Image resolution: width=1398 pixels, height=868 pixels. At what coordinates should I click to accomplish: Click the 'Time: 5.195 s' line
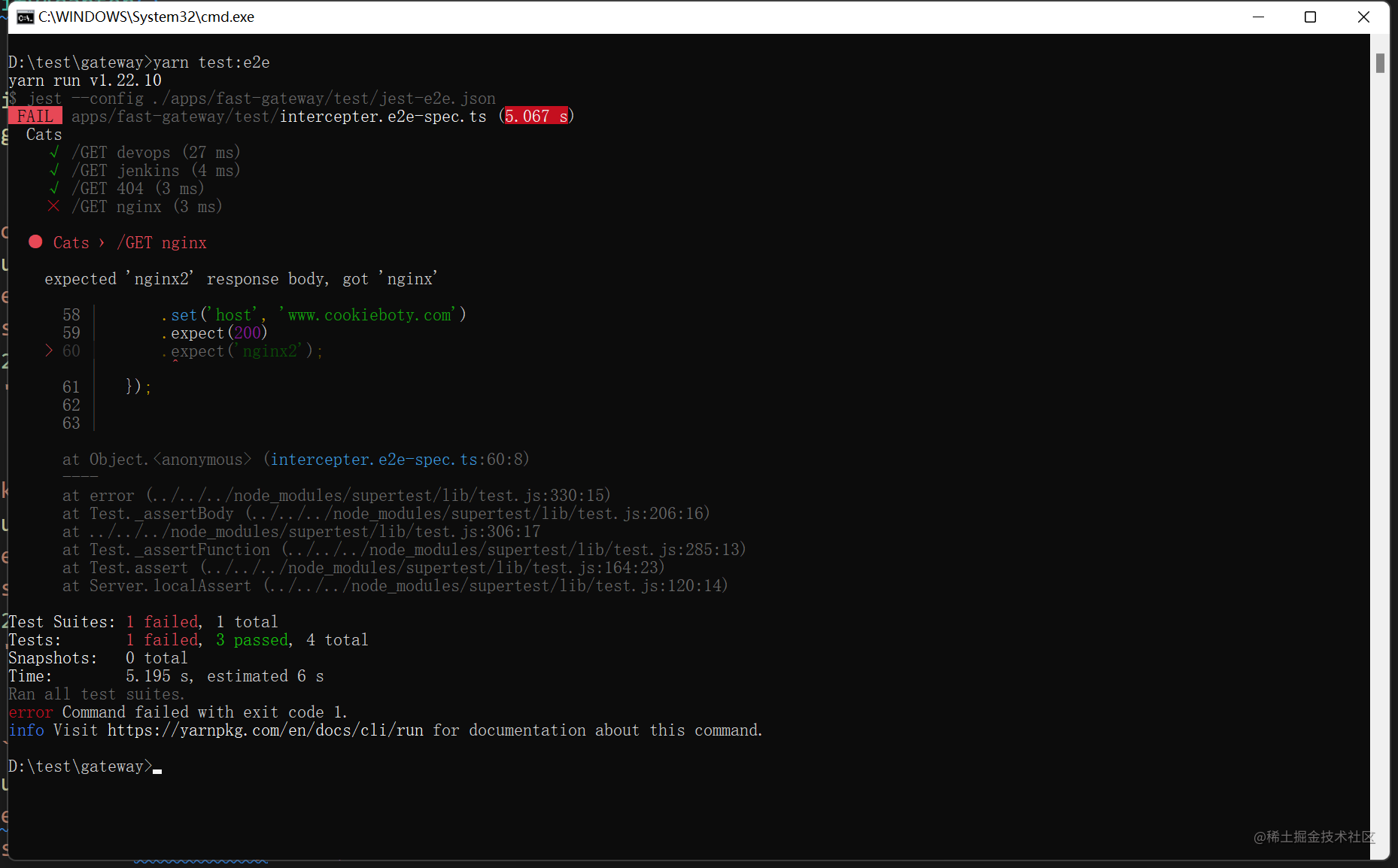(166, 675)
